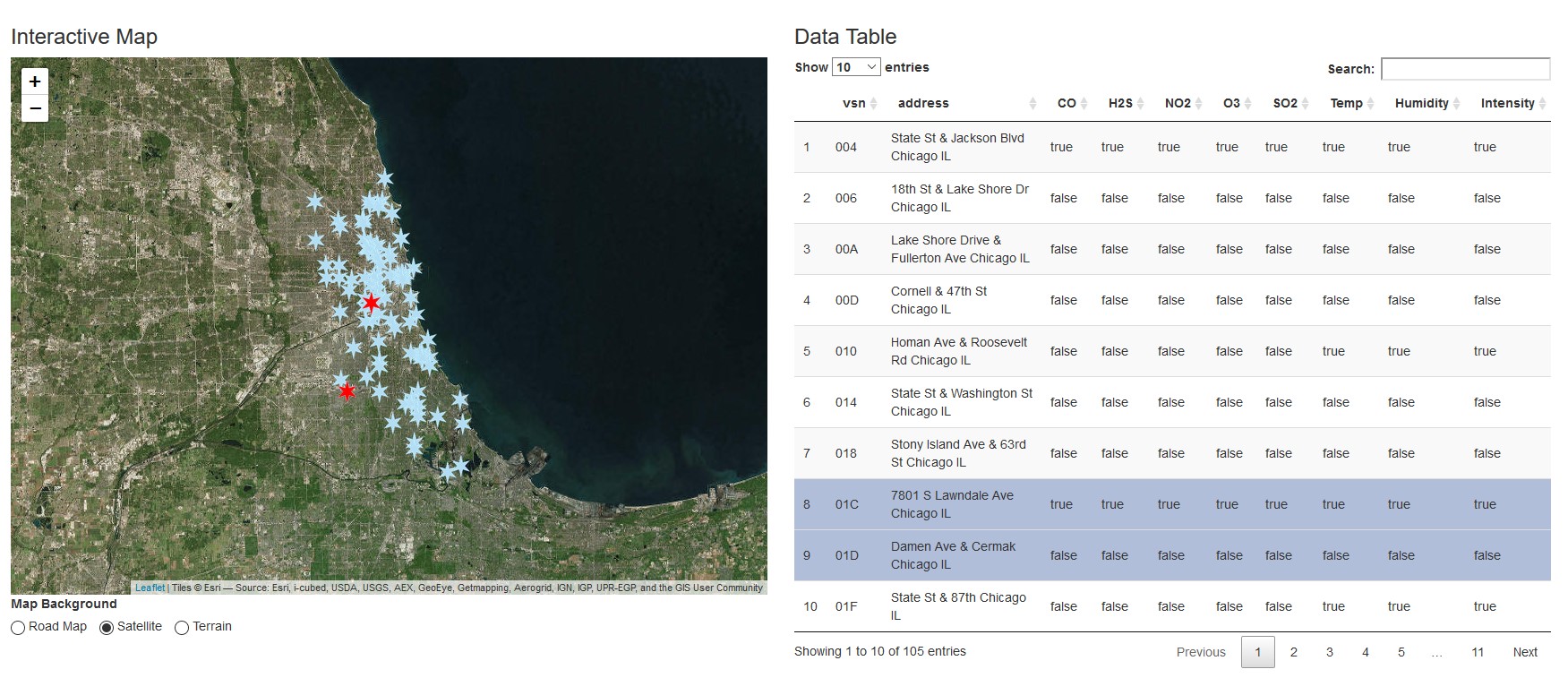
Task: Select row 18th St & Lake Shore Dr
Action: pyautogui.click(x=1172, y=198)
